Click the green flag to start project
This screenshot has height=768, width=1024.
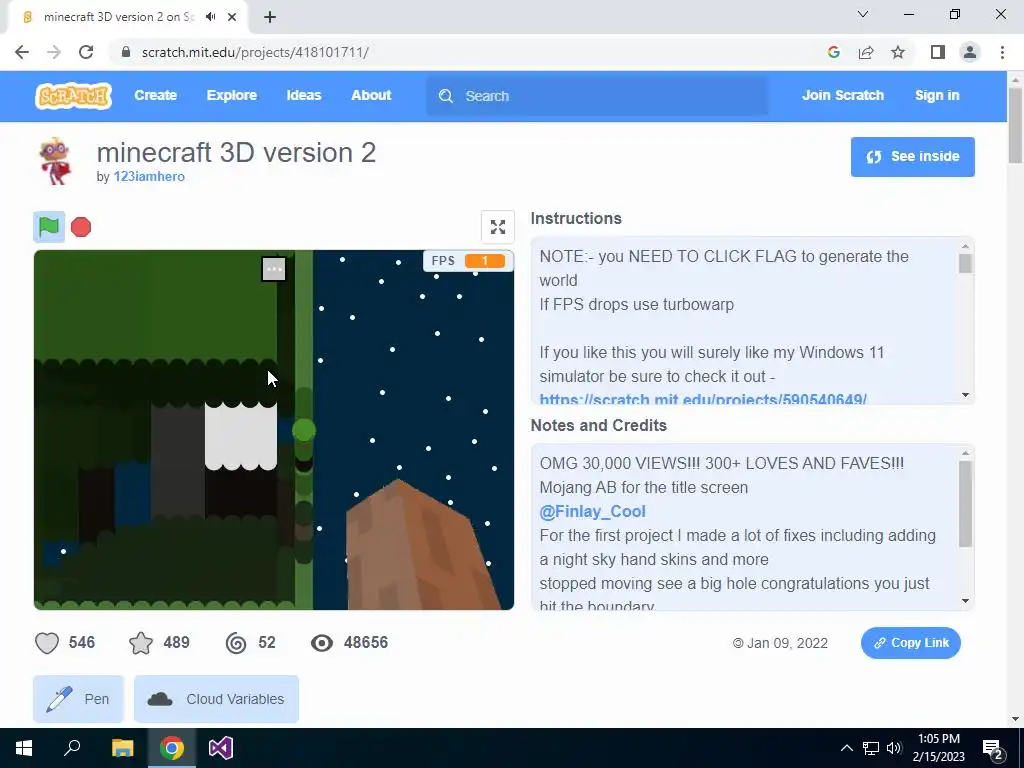click(49, 227)
